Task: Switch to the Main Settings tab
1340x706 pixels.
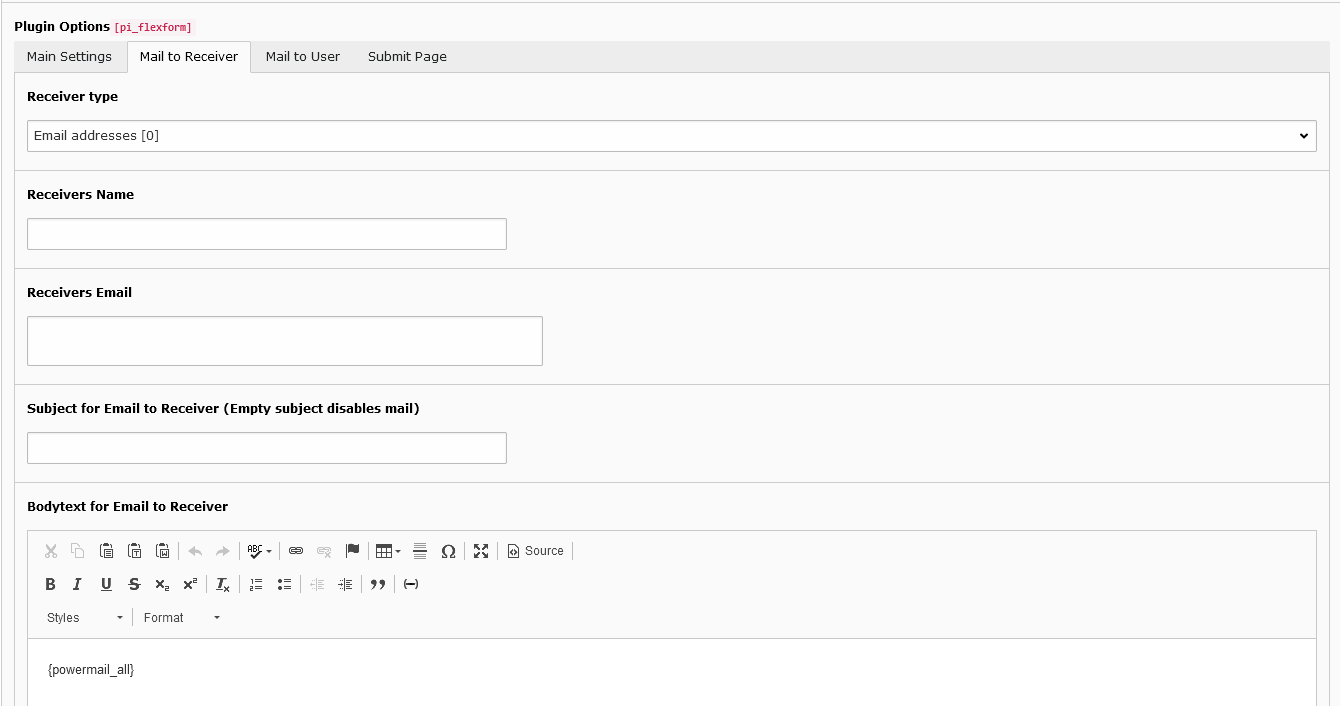Action: 69,57
